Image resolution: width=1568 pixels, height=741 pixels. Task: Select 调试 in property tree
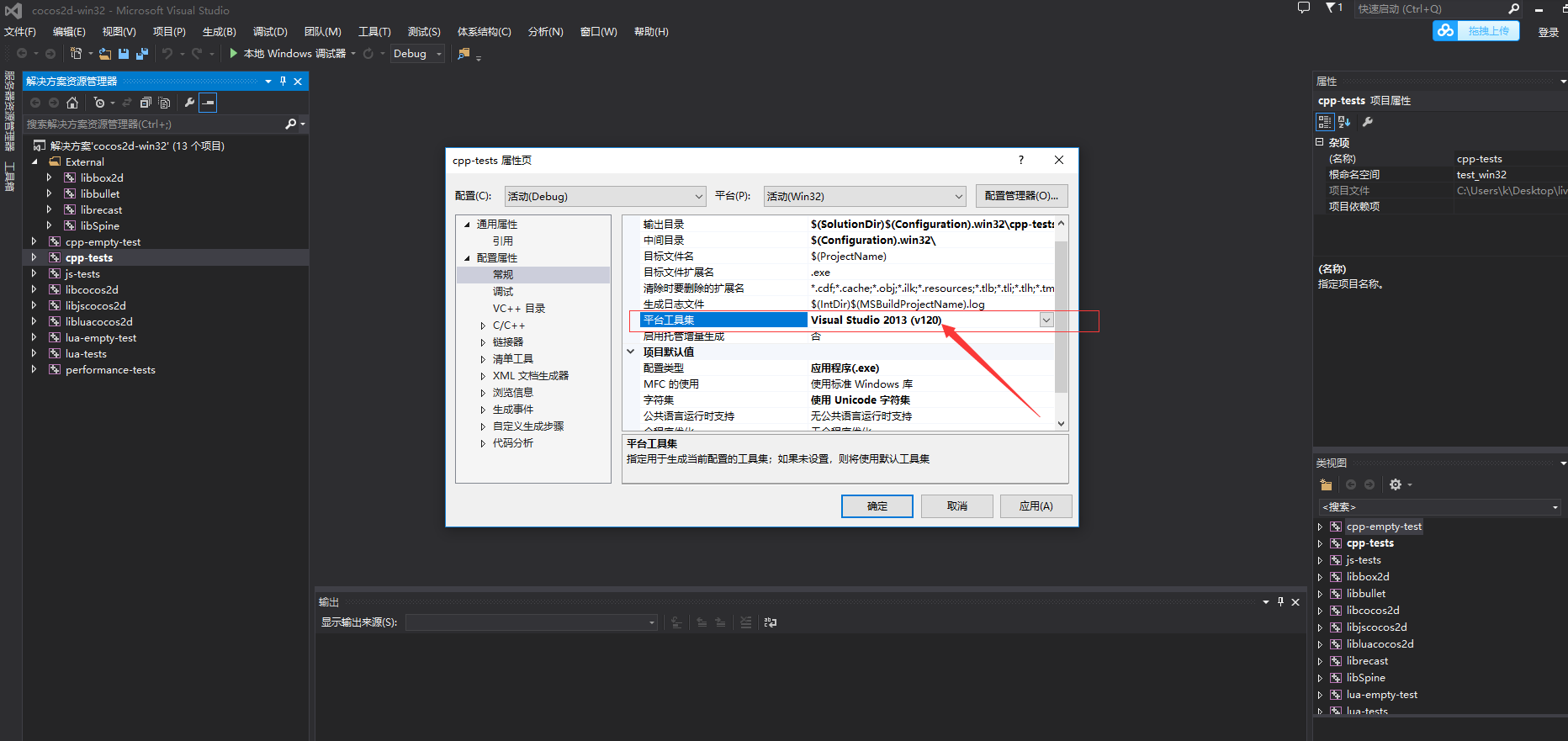click(x=503, y=292)
